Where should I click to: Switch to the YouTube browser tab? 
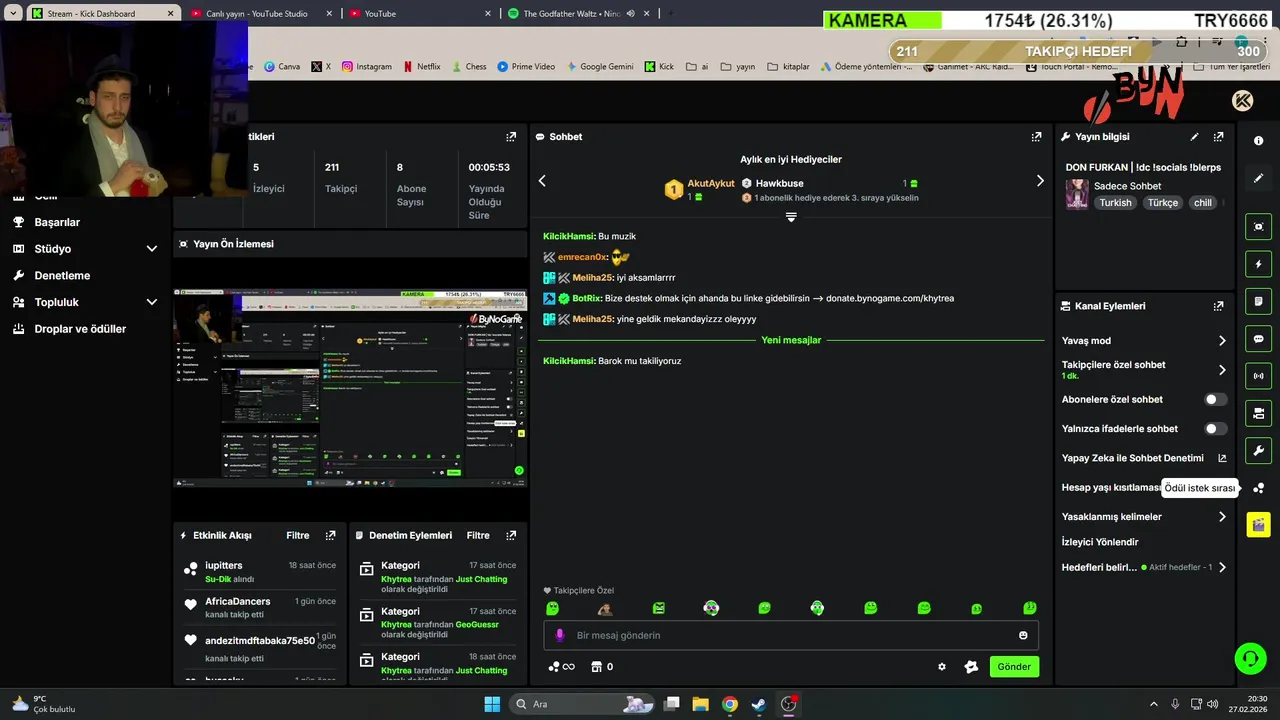click(x=421, y=14)
